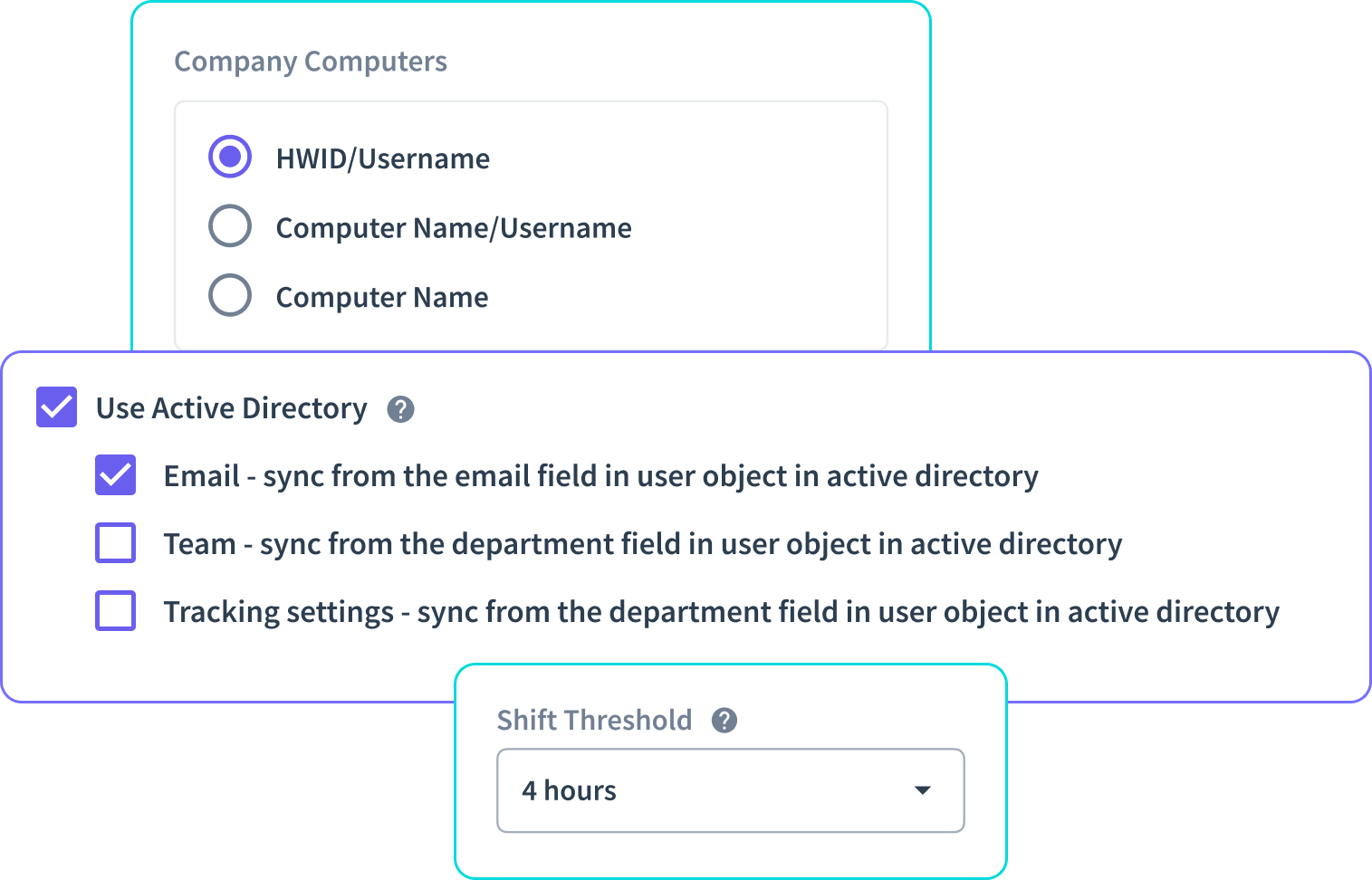Uncheck the Use Active Directory checkbox

(x=56, y=407)
